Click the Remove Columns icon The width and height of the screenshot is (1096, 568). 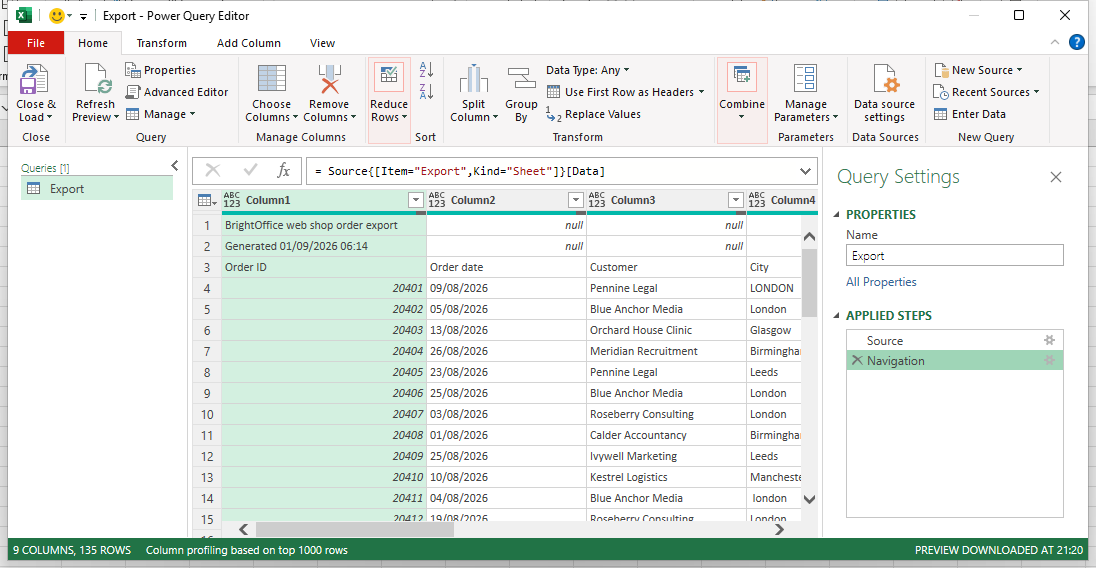329,78
